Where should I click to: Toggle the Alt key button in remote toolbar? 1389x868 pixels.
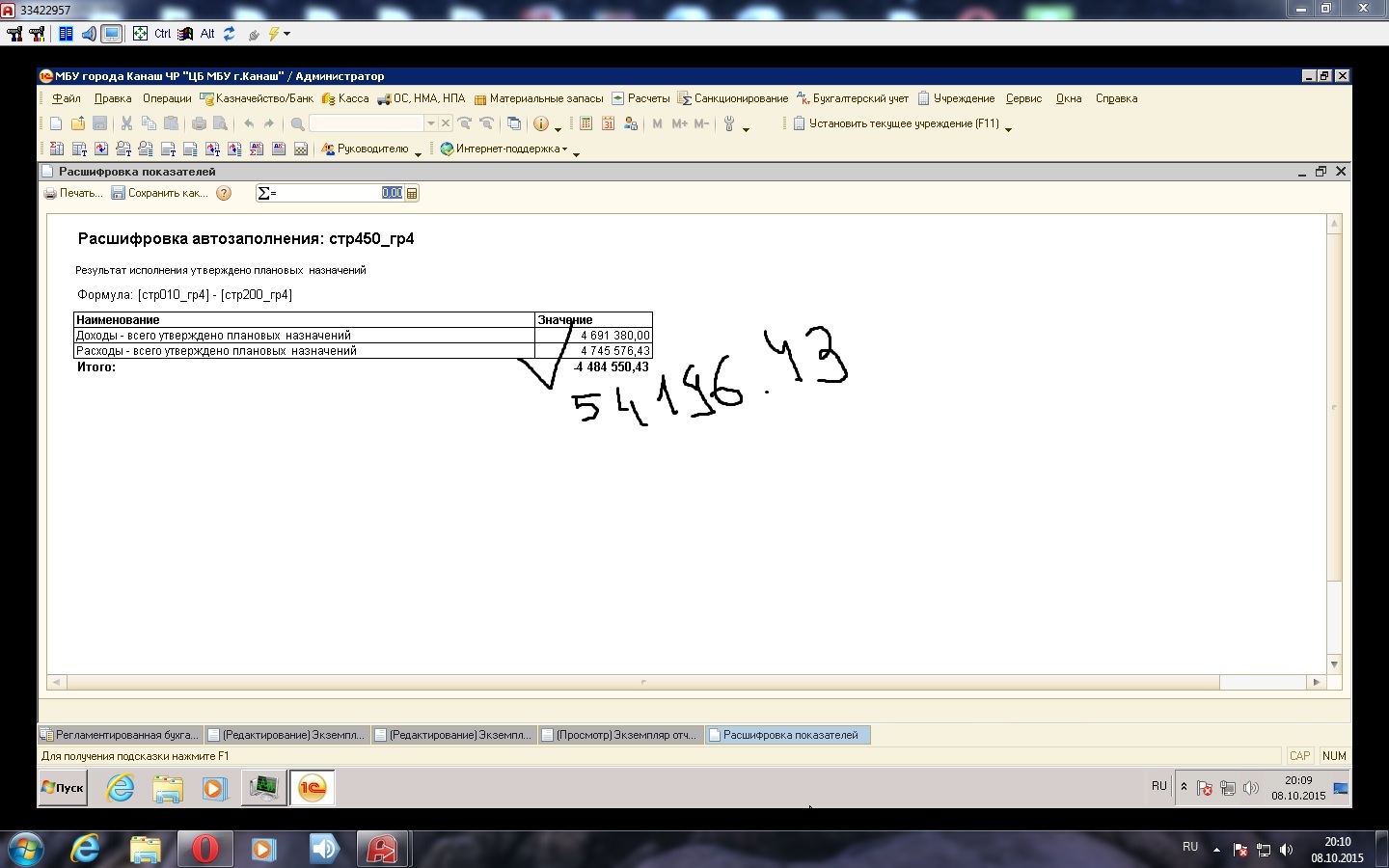click(207, 34)
